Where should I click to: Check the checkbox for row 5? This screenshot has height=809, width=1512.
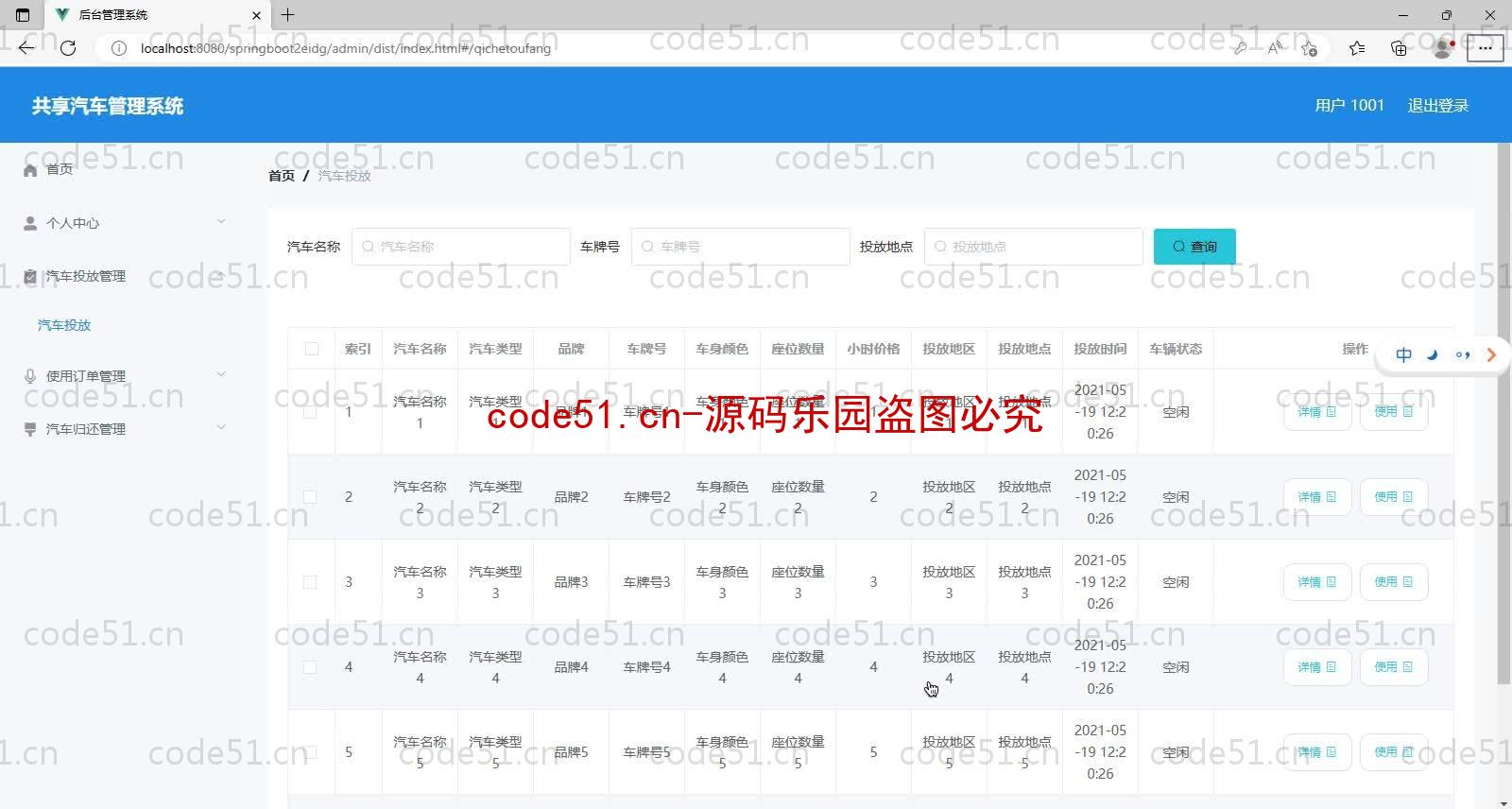(x=310, y=752)
